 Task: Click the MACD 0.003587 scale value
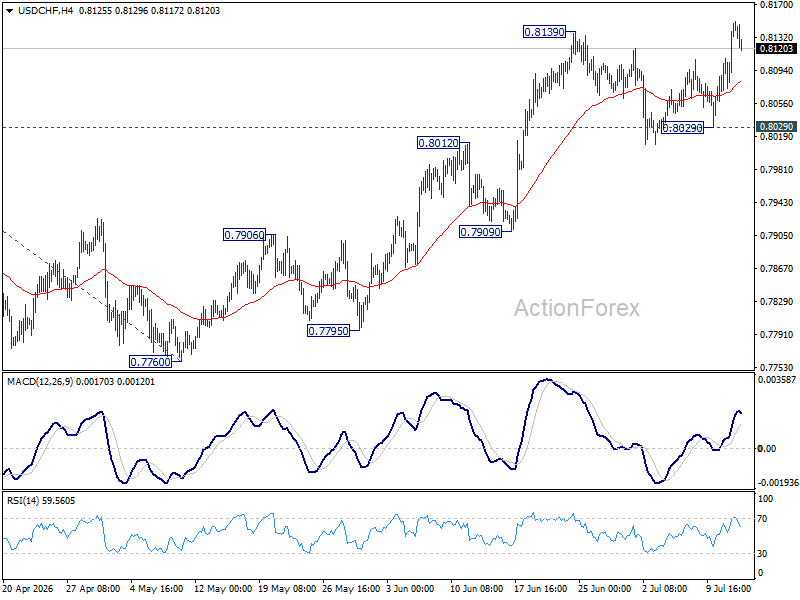tap(777, 380)
